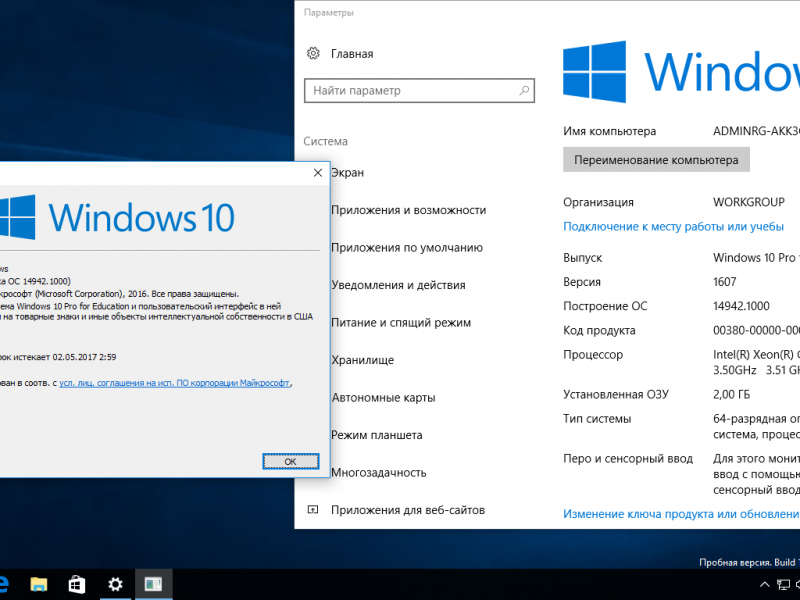Screen dimensions: 800x600
Task: Select Приложения и возможности
Action: pyautogui.click(x=408, y=210)
